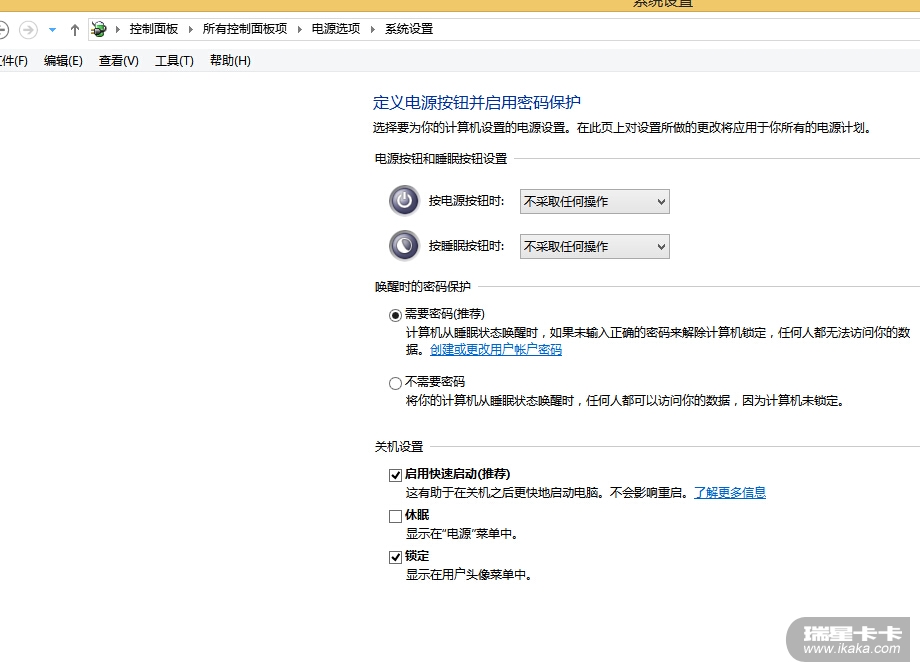Expand the arrow after 所有控制面板项 breadcrumb
920x669 pixels.
300,29
